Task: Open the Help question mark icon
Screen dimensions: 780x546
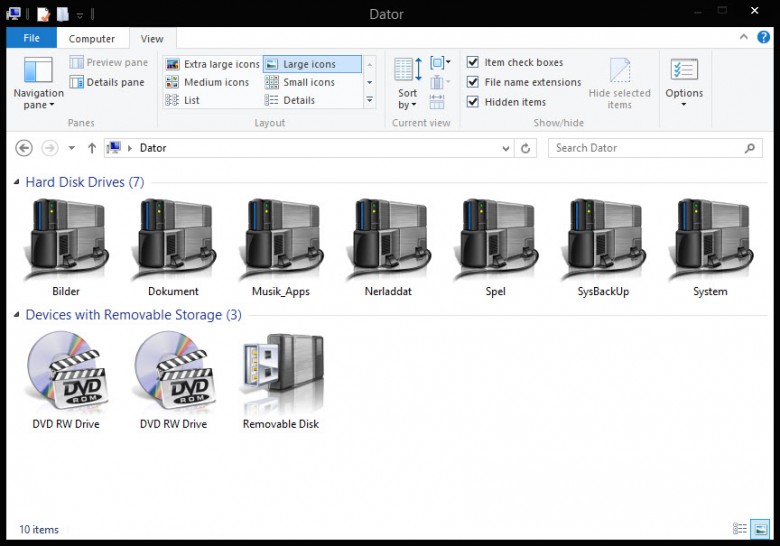Action: [x=764, y=37]
